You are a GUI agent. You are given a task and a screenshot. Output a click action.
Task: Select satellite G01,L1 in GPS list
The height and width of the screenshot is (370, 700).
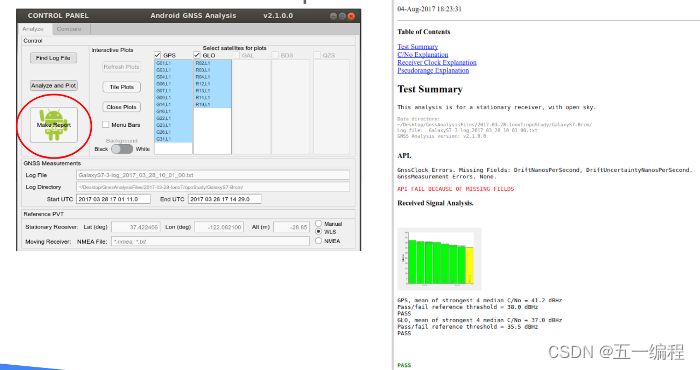pyautogui.click(x=173, y=63)
